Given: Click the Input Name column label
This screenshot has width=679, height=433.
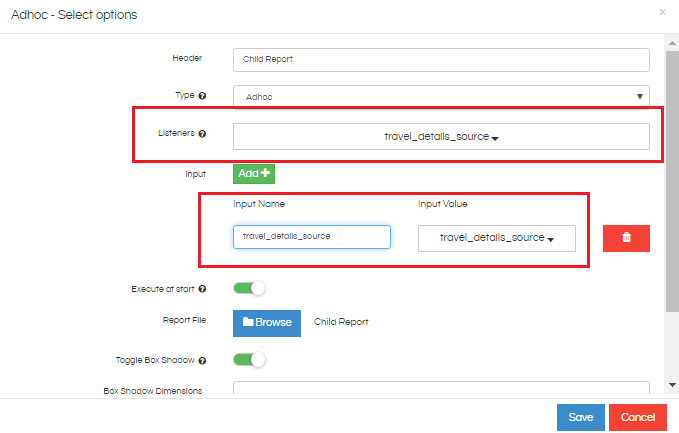Looking at the screenshot, I should pyautogui.click(x=259, y=204).
